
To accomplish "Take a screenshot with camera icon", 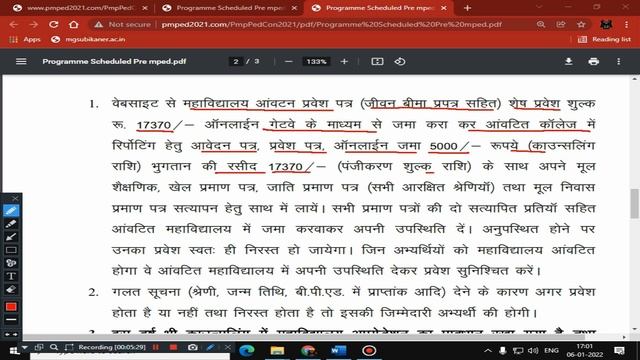I will pyautogui.click(x=193, y=347).
